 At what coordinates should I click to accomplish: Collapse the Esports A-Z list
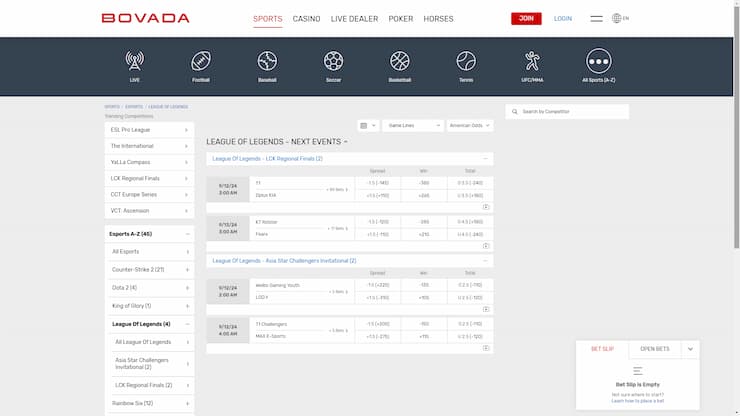coord(187,234)
